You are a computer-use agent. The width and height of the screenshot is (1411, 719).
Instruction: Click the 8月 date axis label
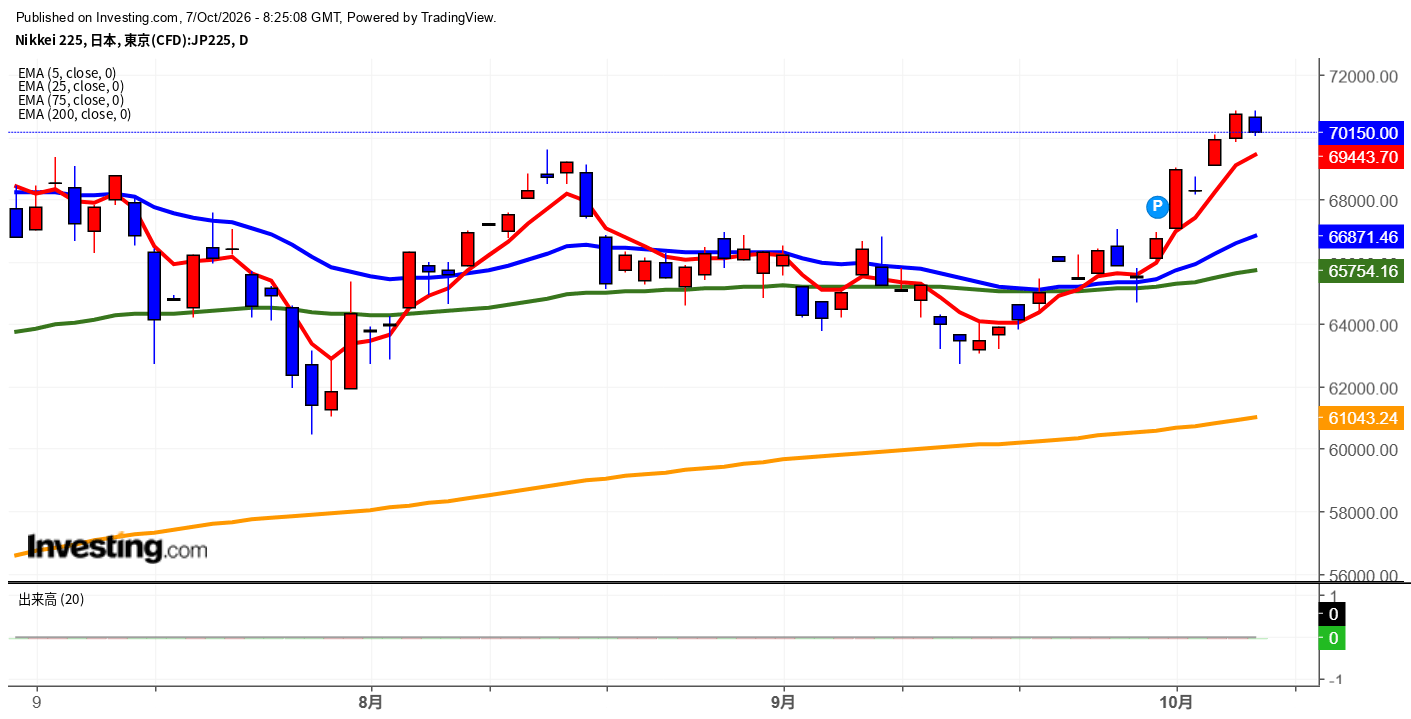click(371, 702)
